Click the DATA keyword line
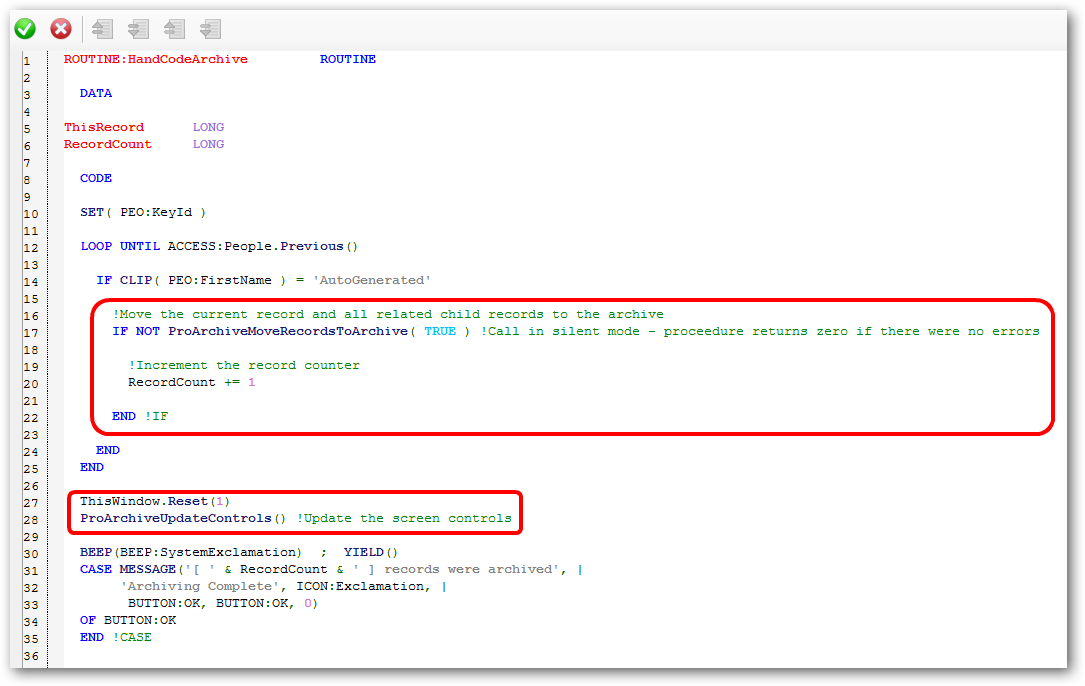 (x=96, y=94)
